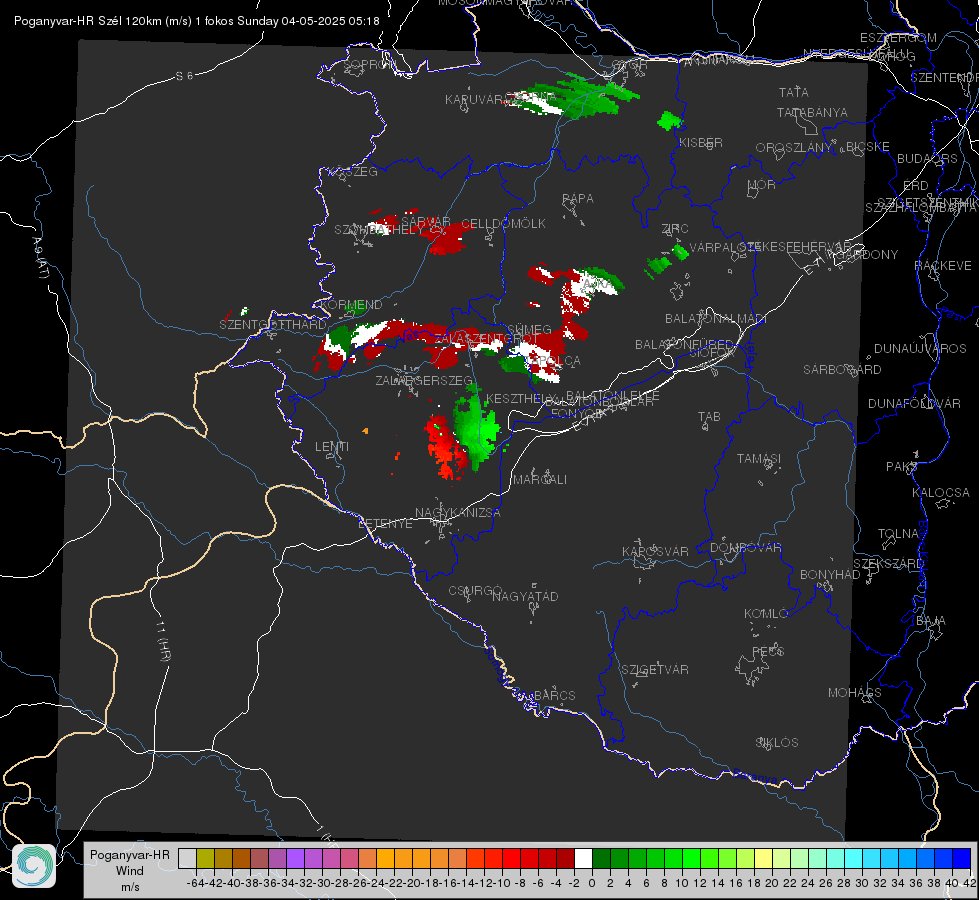Screen dimensions: 979x900
Task: Click the 'KALOCSA' city label
Action: (940, 492)
